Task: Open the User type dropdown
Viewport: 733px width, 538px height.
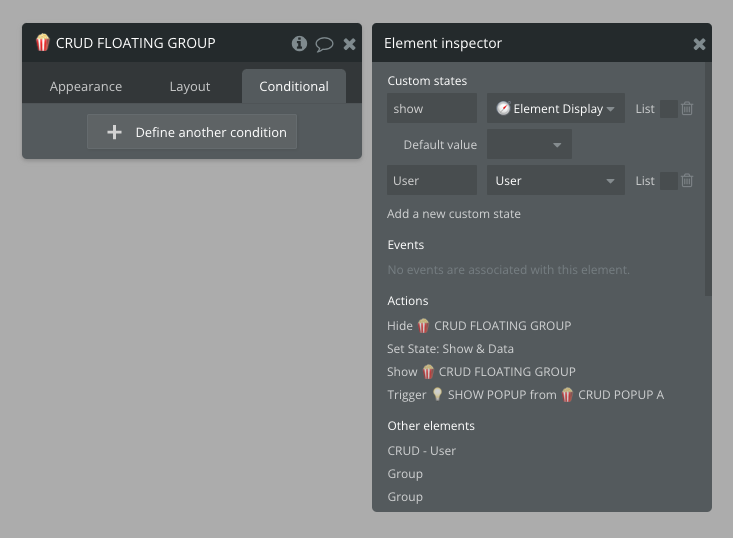Action: (x=555, y=181)
